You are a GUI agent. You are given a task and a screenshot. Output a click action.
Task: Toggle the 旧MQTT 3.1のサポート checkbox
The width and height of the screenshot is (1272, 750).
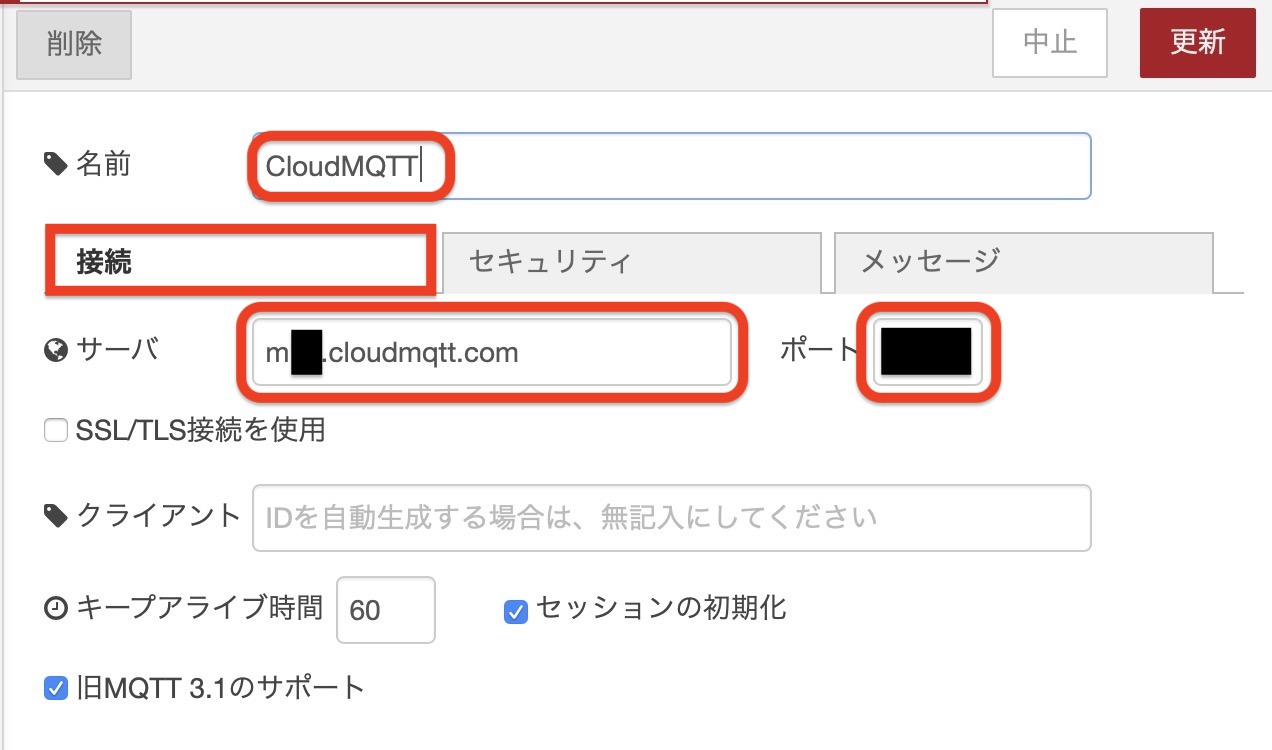56,689
